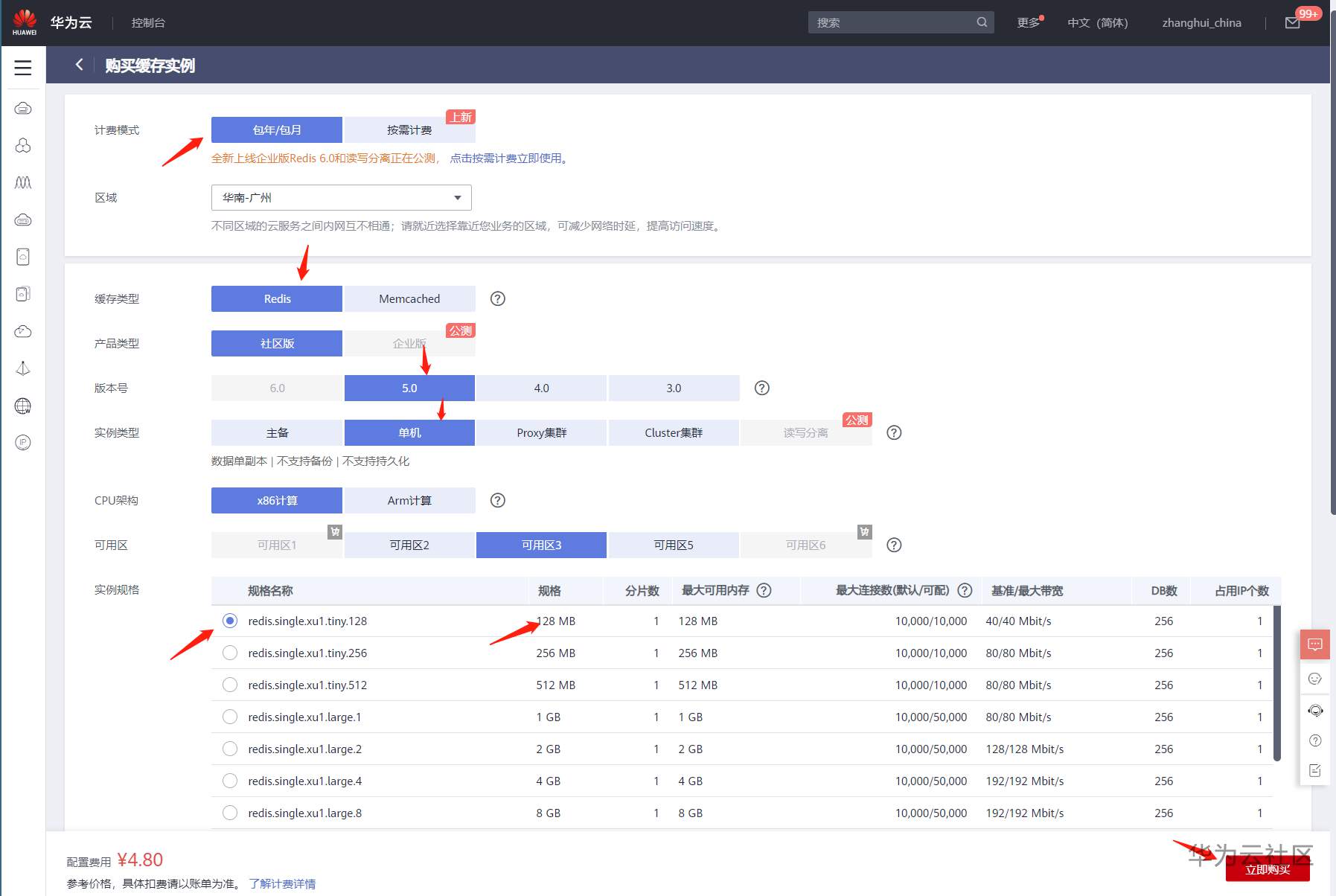Click the smiley feedback floating icon

(1315, 679)
